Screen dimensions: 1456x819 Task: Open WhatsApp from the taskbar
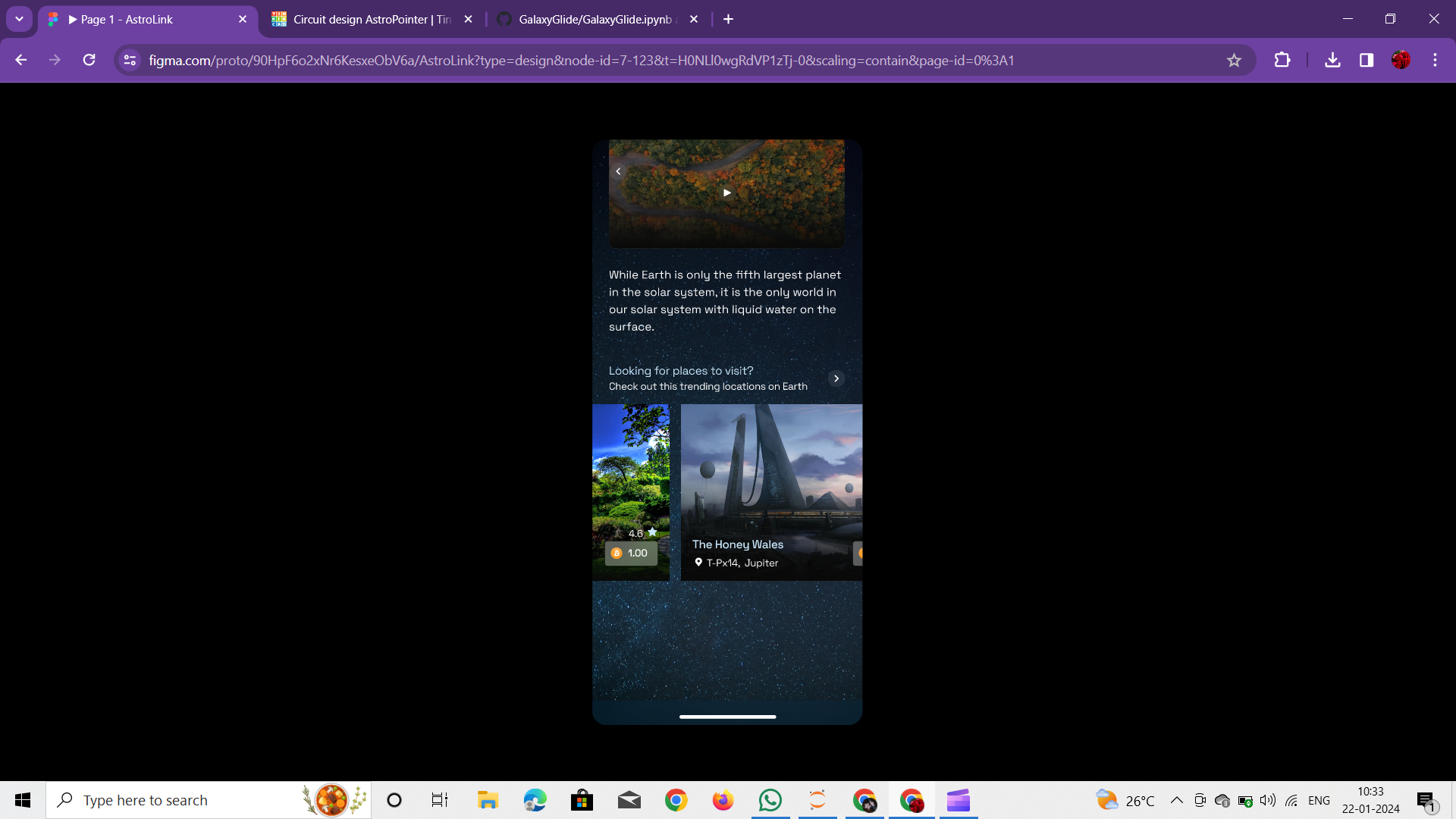tap(770, 801)
